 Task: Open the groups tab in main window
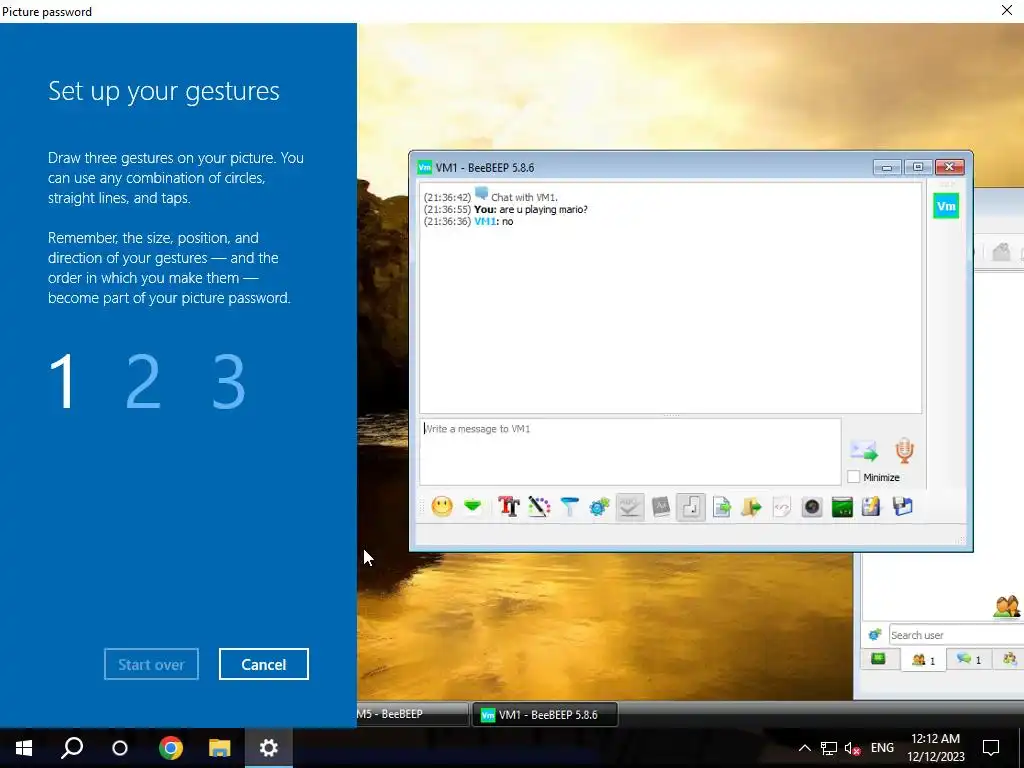(1009, 660)
